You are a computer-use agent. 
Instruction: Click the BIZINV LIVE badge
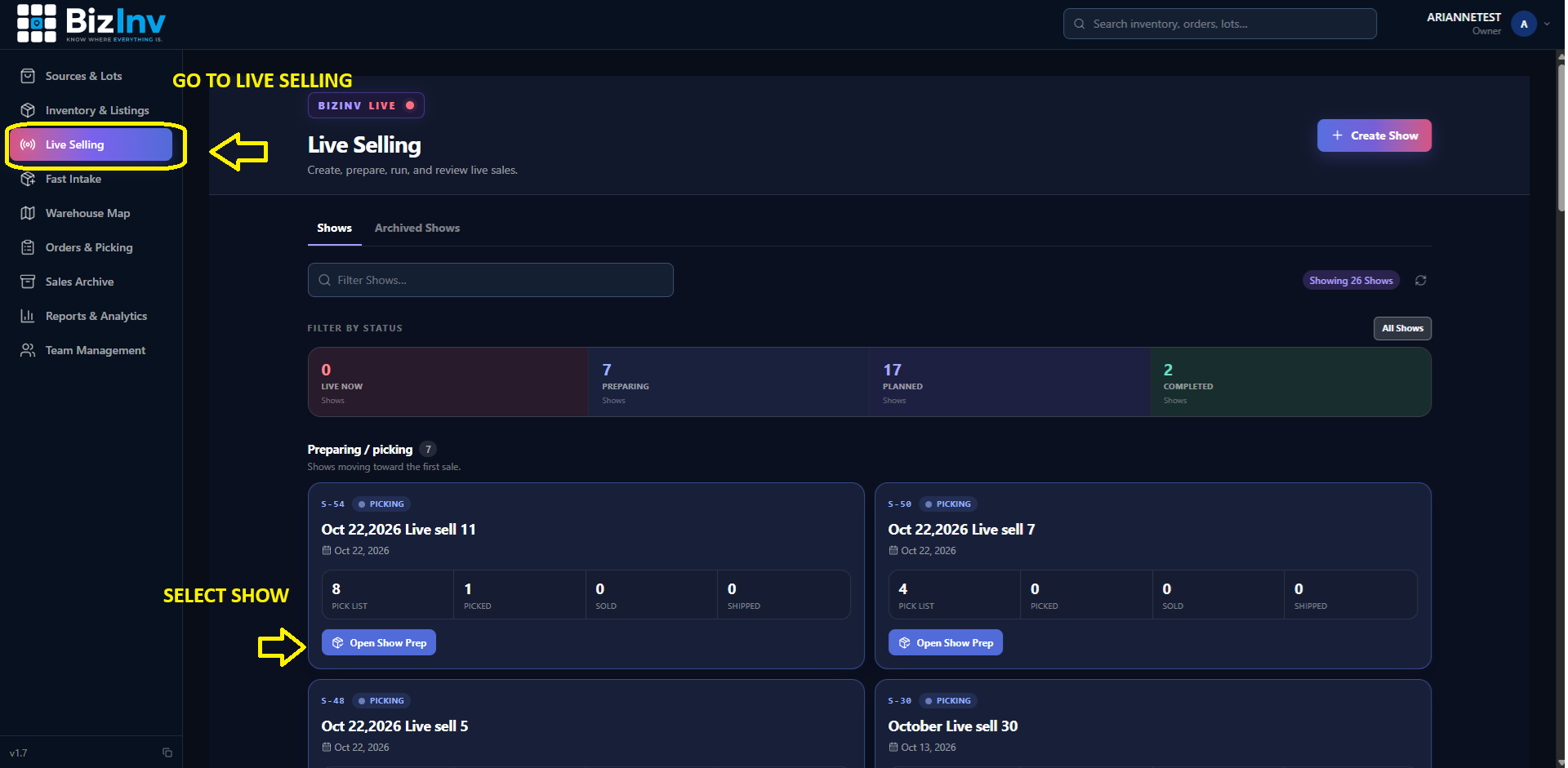pos(366,105)
